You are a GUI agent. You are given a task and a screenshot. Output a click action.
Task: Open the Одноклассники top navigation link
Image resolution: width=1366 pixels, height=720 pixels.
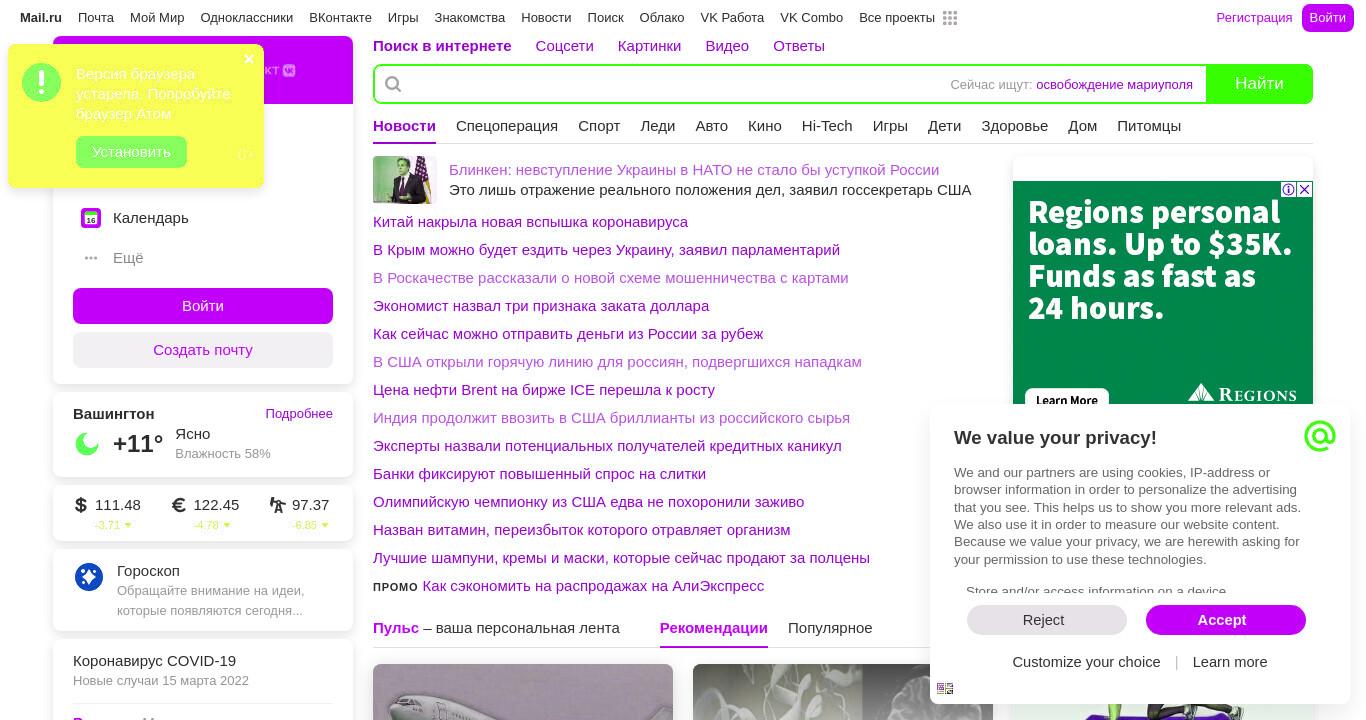(x=247, y=18)
